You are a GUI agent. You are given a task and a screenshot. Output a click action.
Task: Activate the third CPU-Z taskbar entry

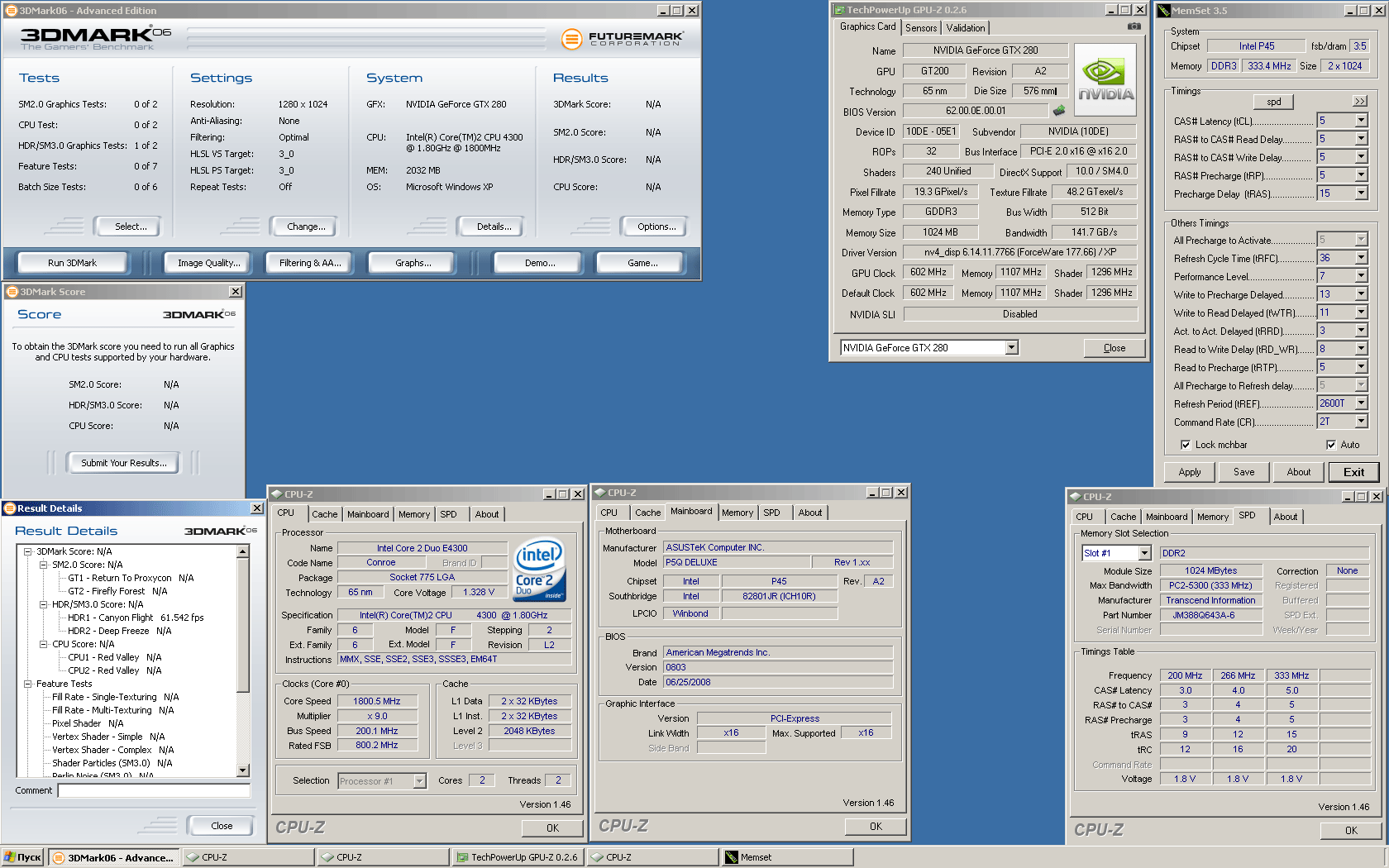(652, 857)
